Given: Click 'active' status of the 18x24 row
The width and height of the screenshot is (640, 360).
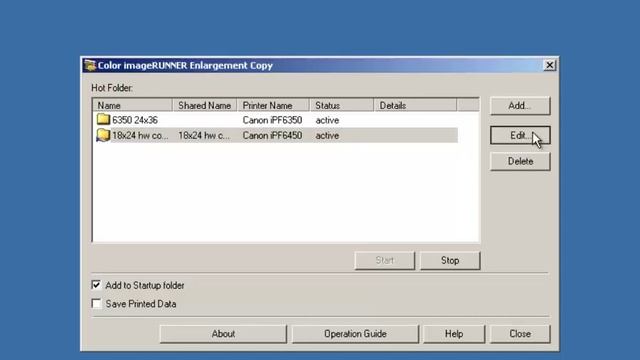Looking at the screenshot, I should (327, 136).
